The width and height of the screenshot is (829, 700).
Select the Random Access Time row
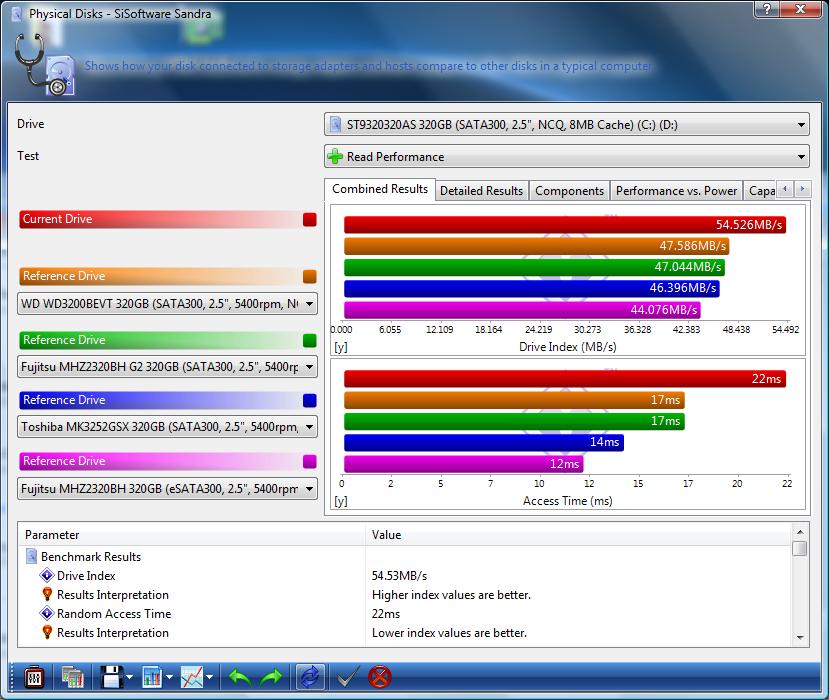click(x=405, y=613)
